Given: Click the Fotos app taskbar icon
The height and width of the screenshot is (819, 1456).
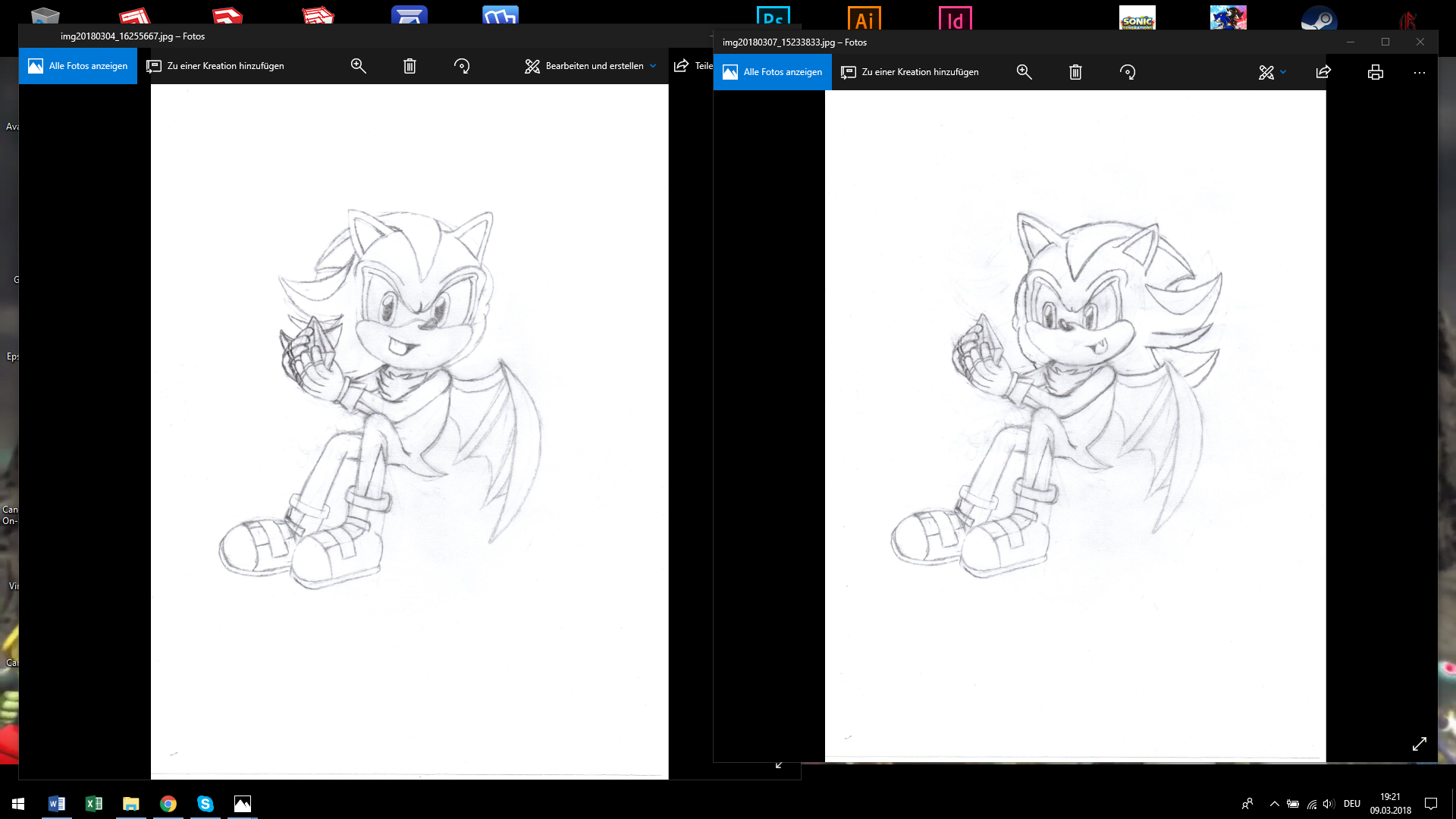Looking at the screenshot, I should point(242,804).
